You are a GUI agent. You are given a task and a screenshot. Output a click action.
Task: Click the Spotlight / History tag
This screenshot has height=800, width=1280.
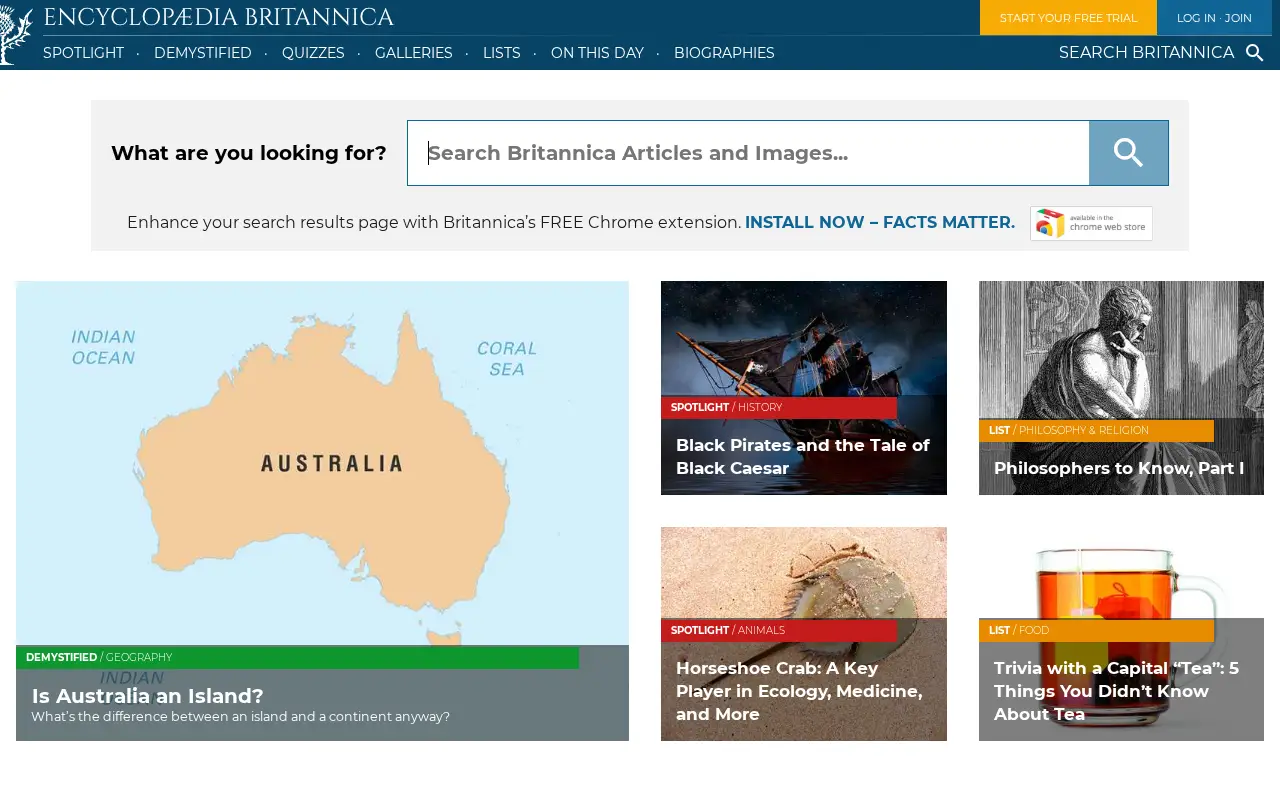point(779,407)
